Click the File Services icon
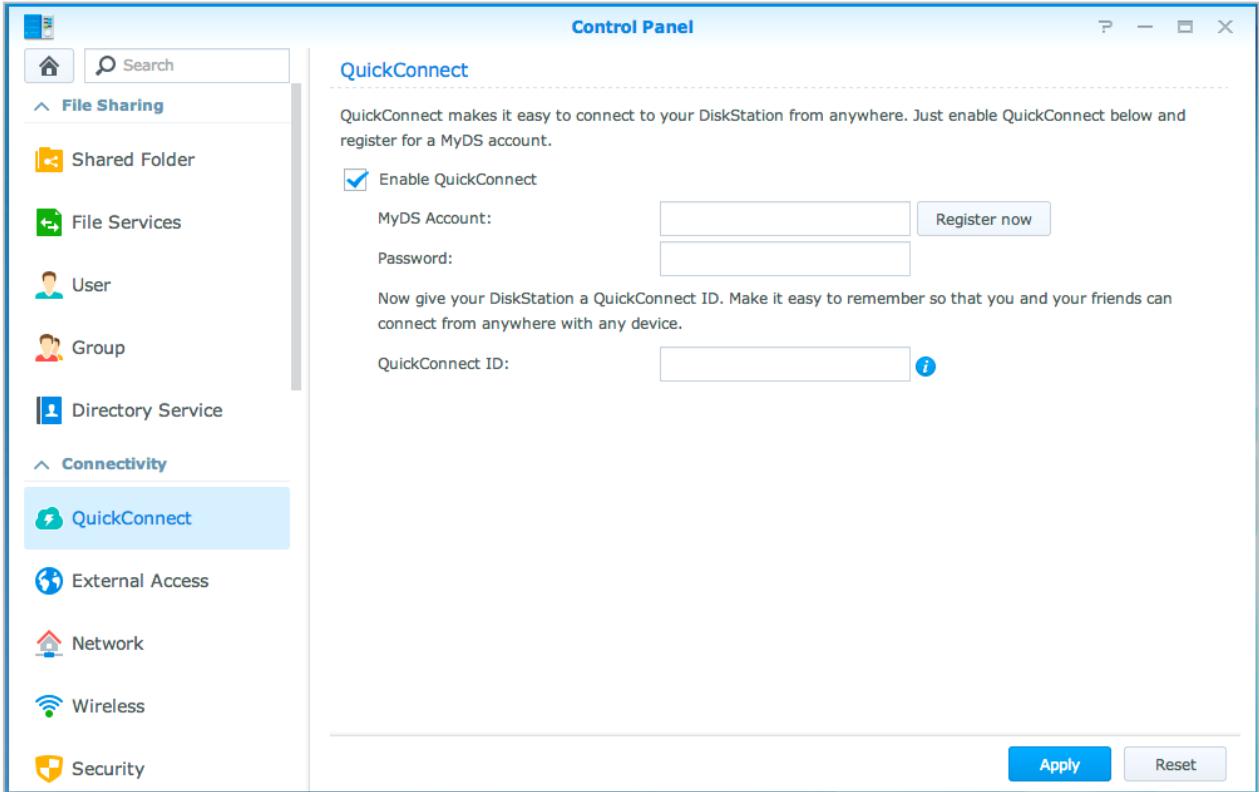The image size is (1259, 792). 49,222
